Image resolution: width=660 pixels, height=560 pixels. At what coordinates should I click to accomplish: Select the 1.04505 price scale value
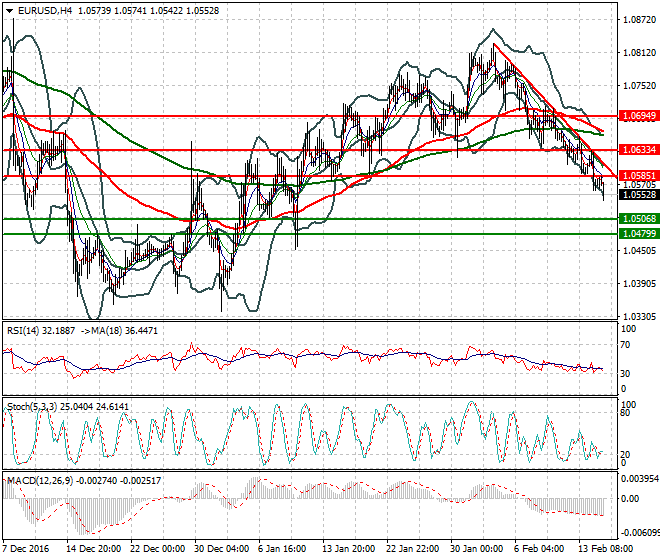(639, 250)
